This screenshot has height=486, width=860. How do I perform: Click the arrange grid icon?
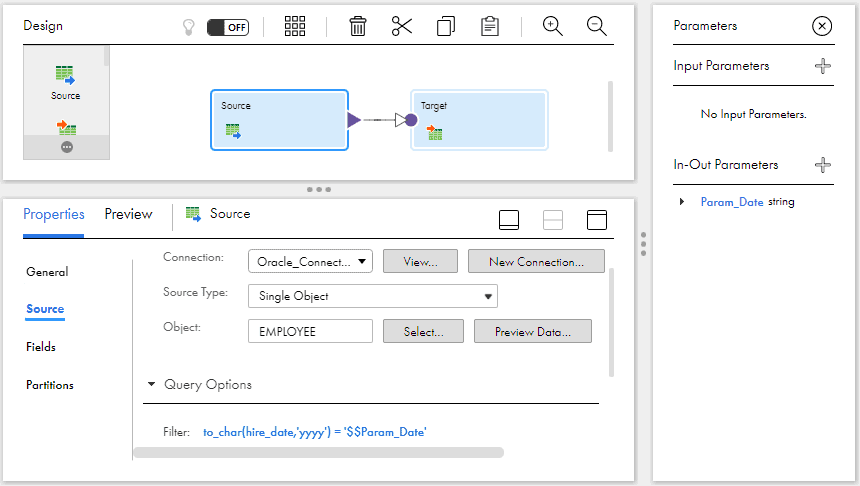[x=295, y=26]
